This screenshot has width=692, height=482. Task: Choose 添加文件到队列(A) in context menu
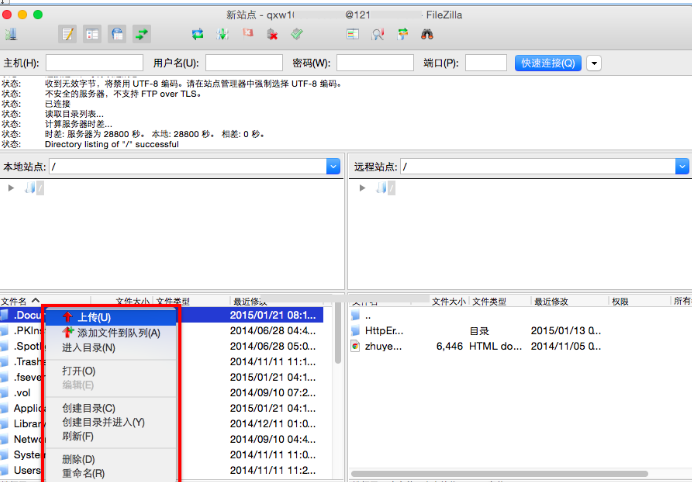111,332
